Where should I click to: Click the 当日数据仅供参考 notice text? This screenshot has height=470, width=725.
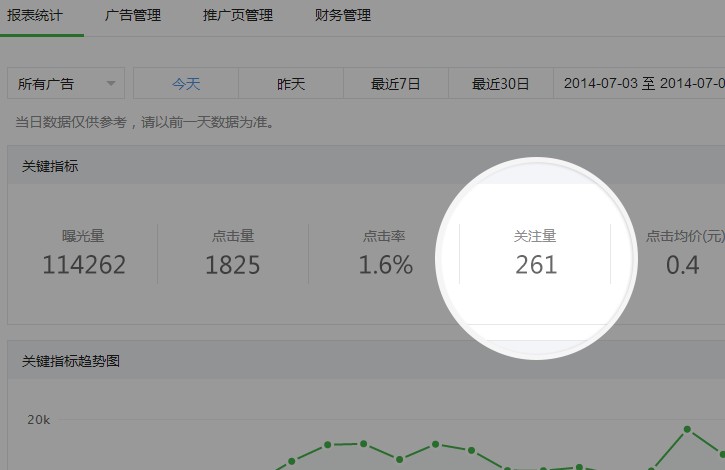pos(145,123)
